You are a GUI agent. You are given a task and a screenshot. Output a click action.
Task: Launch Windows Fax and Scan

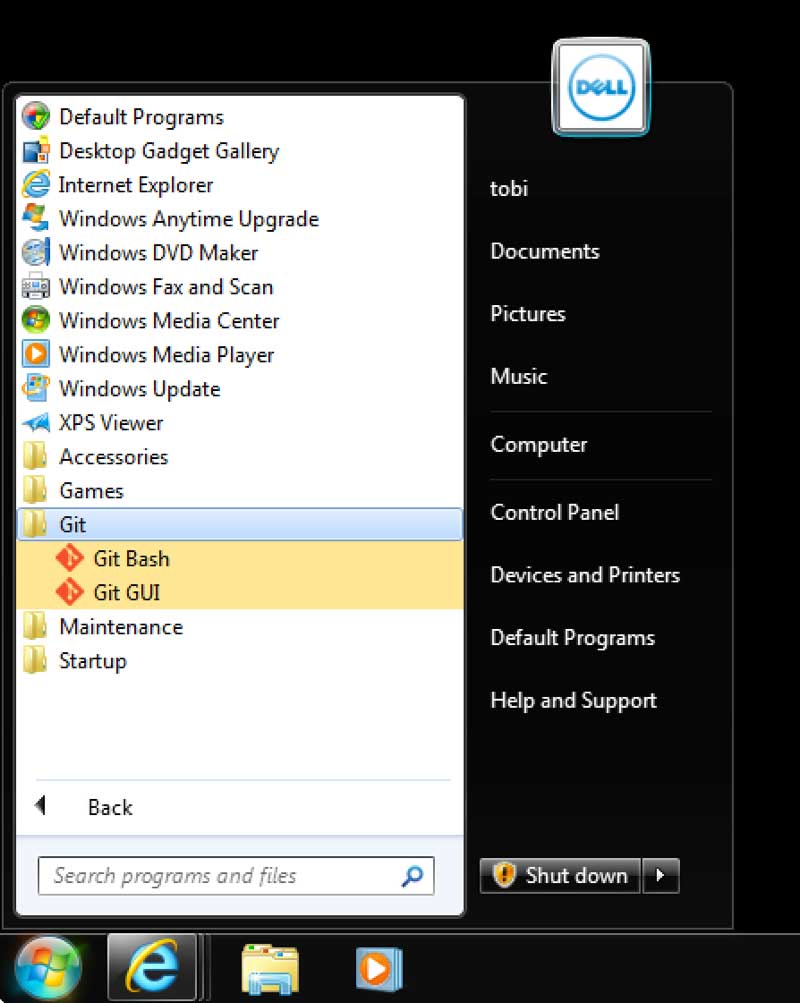pyautogui.click(x=165, y=287)
